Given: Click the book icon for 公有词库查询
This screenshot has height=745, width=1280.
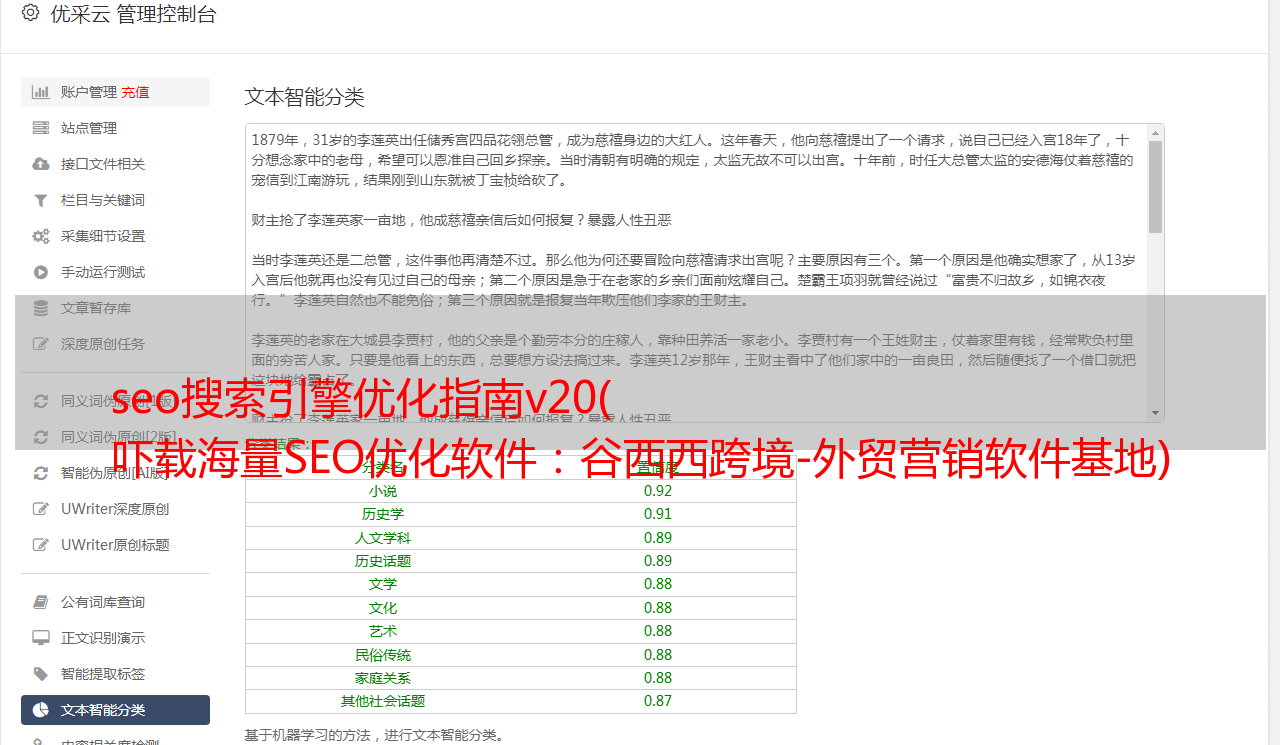Looking at the screenshot, I should (41, 602).
